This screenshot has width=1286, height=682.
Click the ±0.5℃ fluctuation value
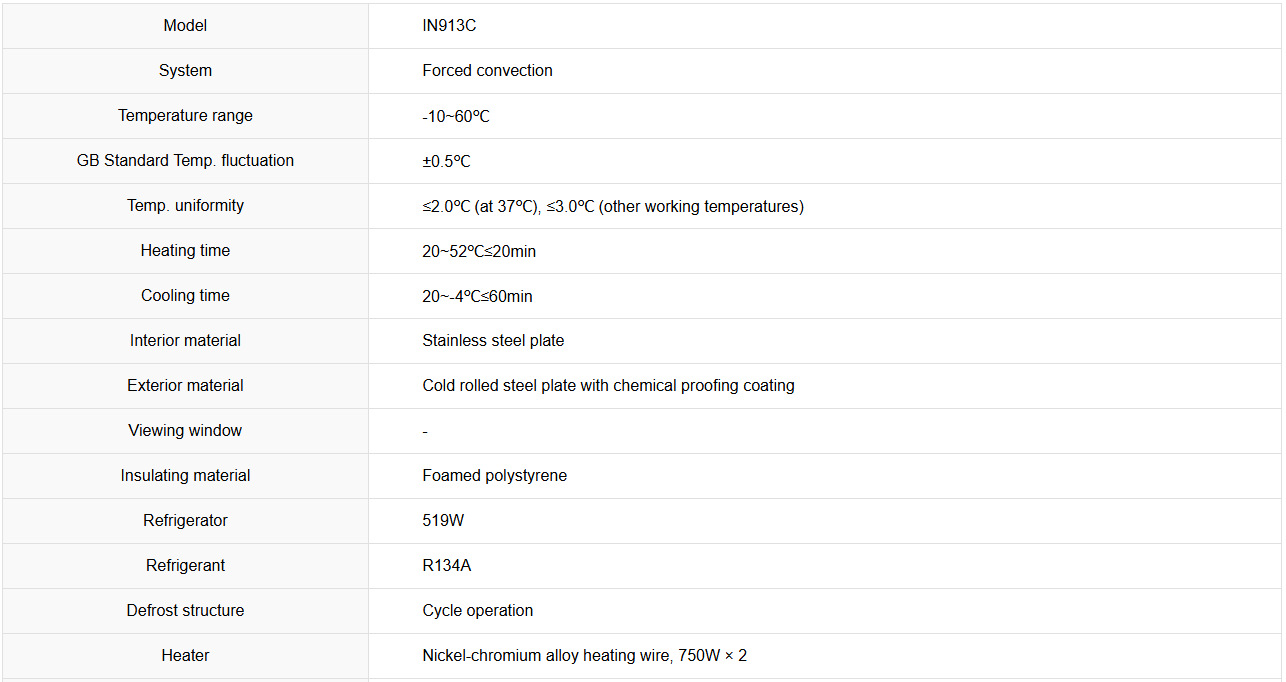coord(446,161)
